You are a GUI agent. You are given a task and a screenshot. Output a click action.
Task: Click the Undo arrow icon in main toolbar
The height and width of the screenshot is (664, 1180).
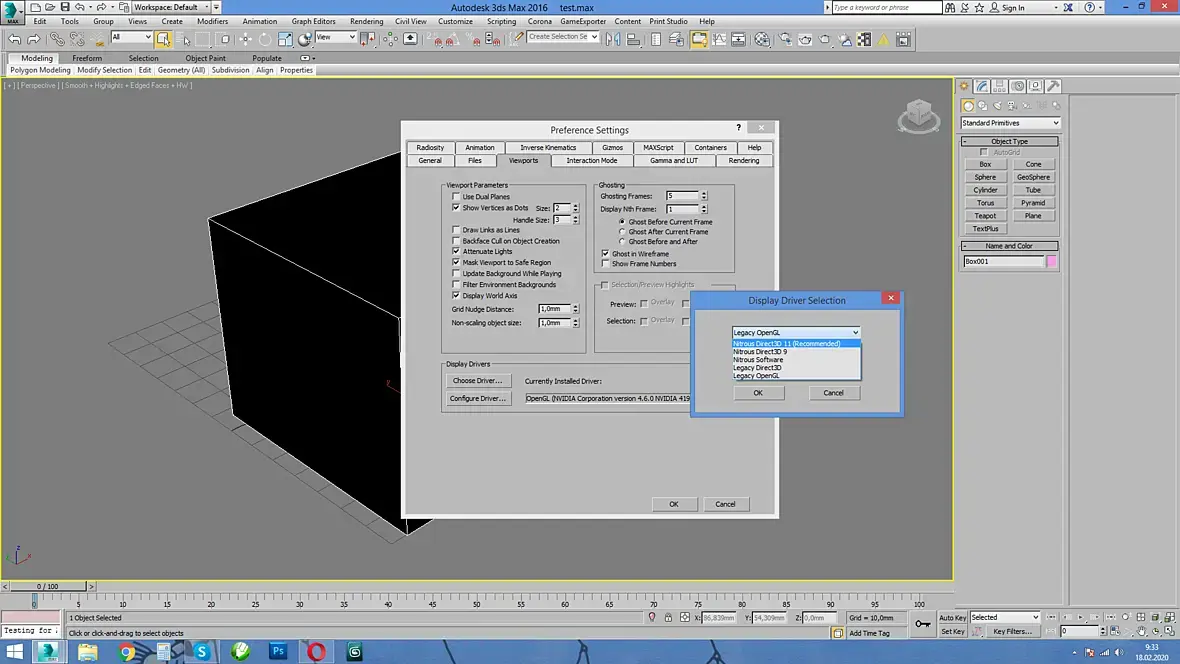point(14,39)
